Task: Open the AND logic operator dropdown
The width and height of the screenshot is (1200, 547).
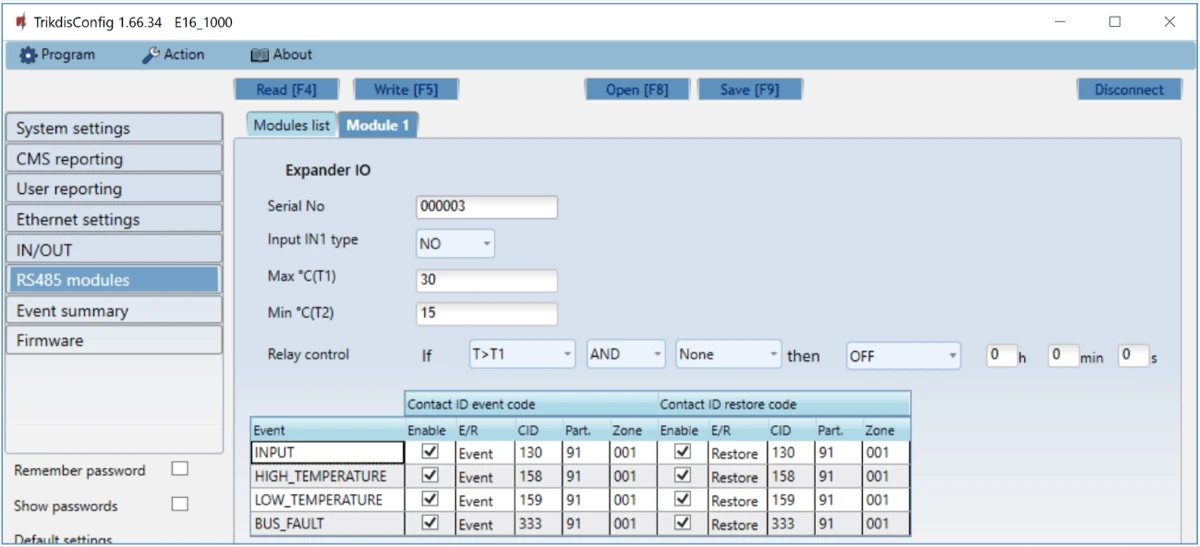Action: [x=626, y=355]
